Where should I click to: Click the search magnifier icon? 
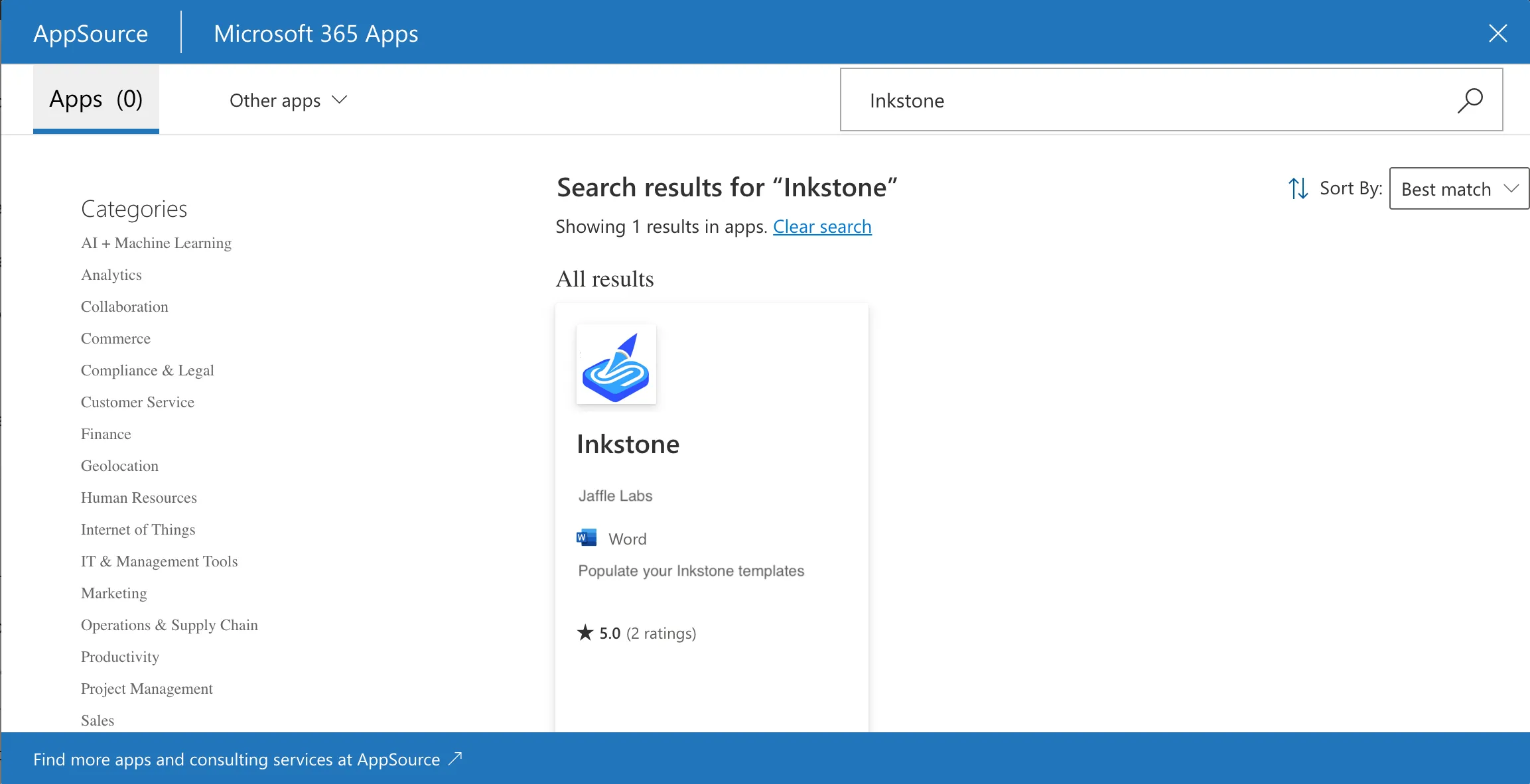point(1470,100)
